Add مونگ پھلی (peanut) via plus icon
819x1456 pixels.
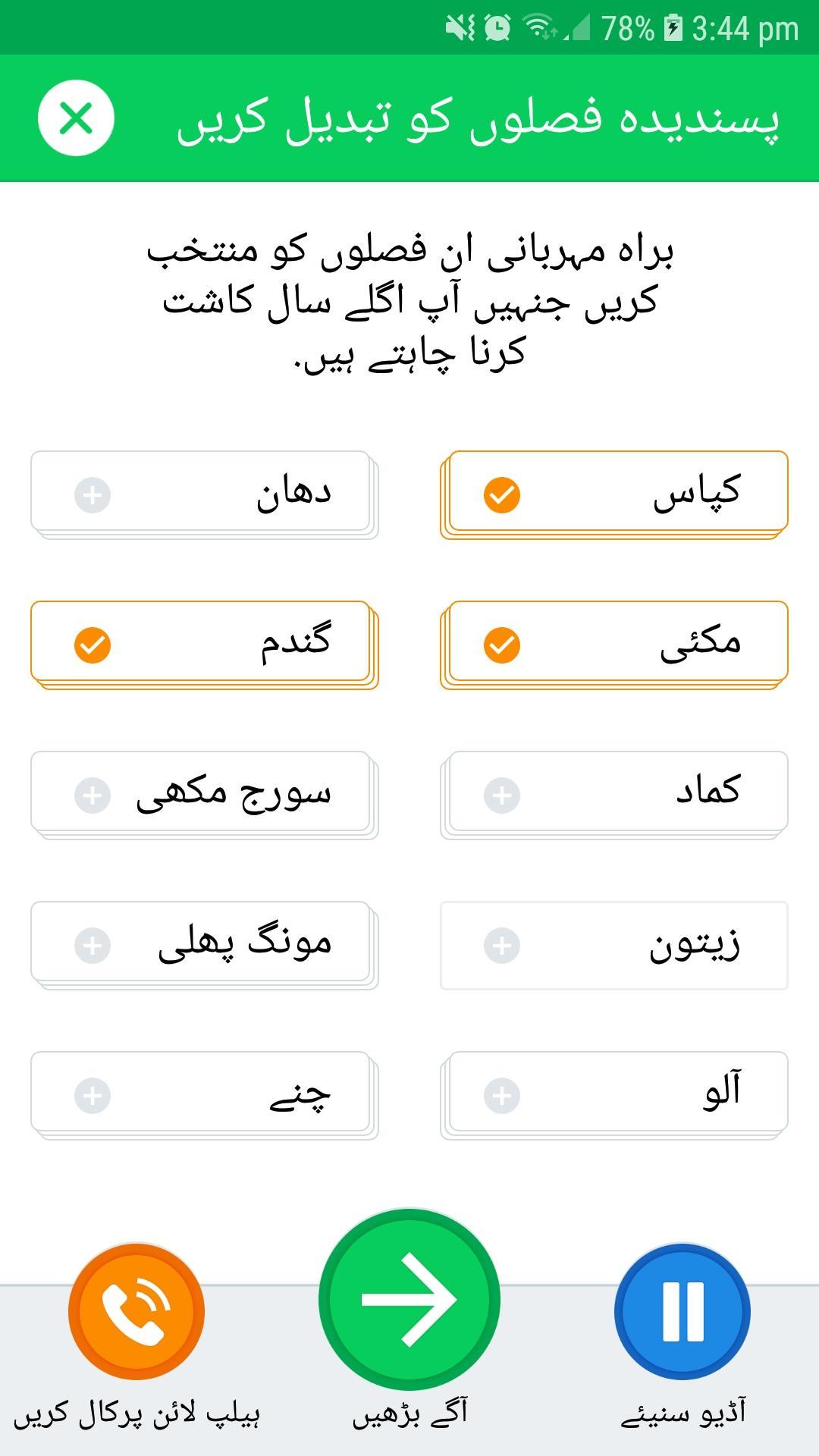93,946
